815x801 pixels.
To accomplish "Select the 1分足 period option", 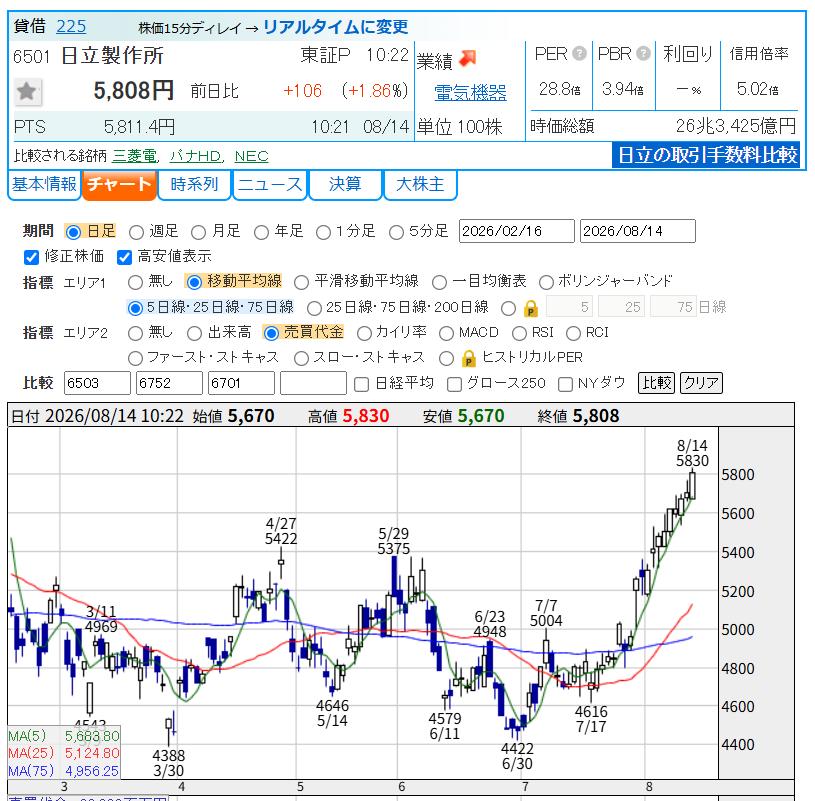I will click(x=323, y=232).
